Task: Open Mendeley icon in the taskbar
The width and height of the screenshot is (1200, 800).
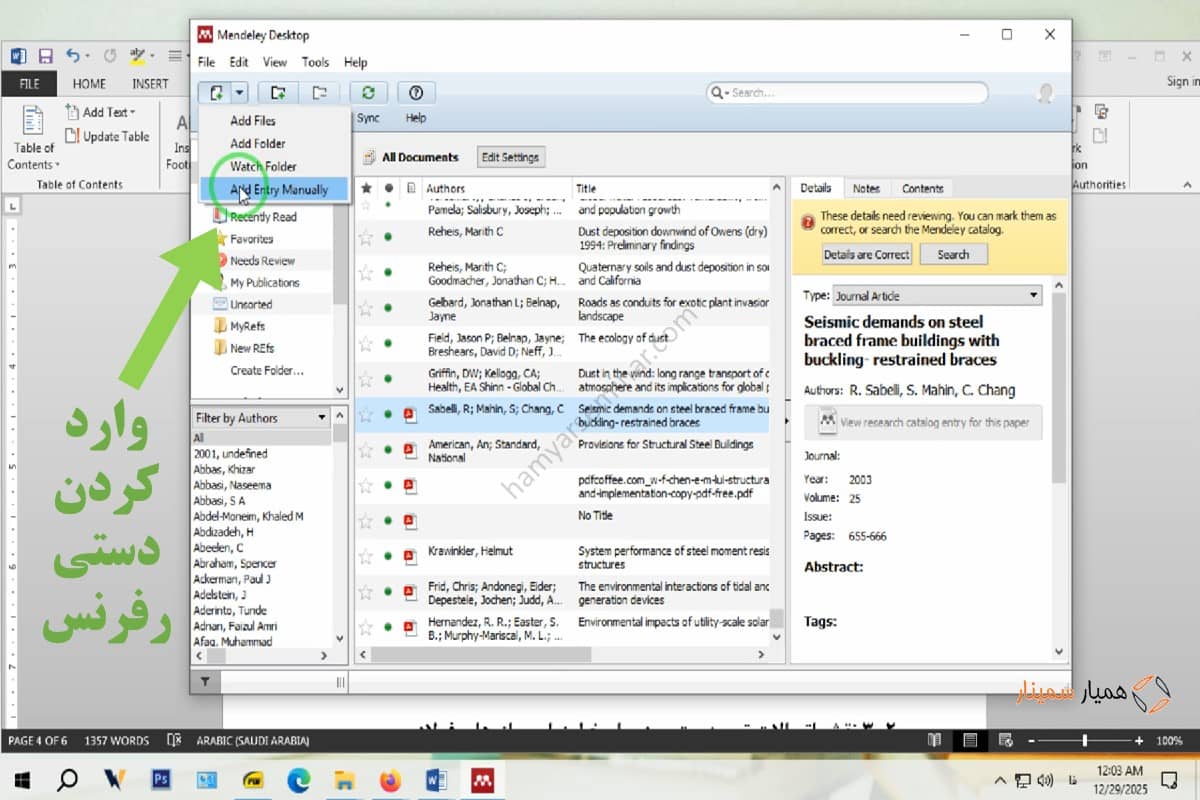Action: (483, 779)
